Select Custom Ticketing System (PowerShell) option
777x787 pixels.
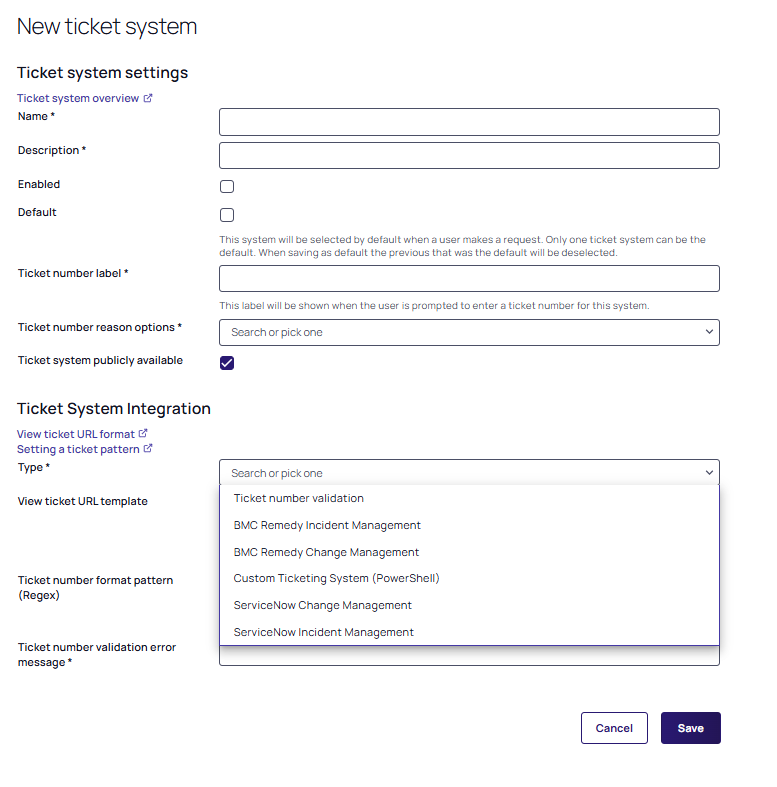click(336, 578)
